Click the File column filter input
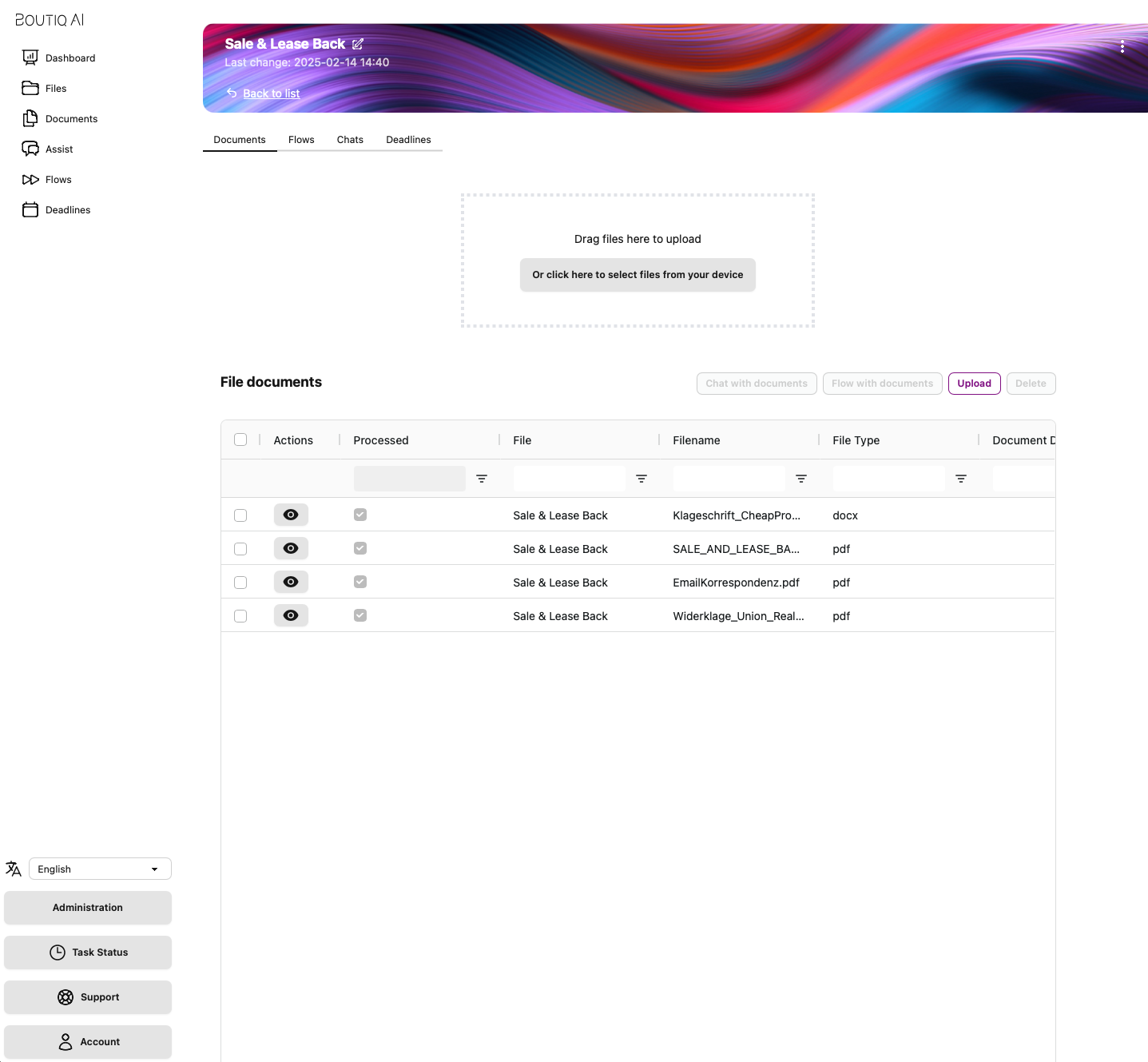The height and width of the screenshot is (1062, 1148). point(569,479)
